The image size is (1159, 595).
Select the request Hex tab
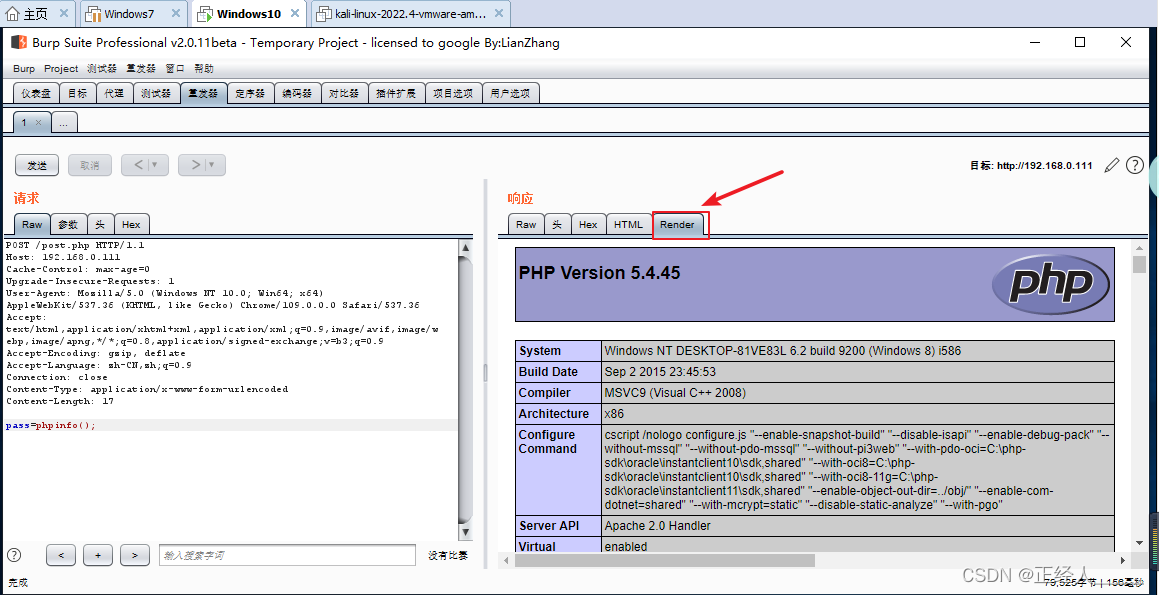(x=132, y=225)
